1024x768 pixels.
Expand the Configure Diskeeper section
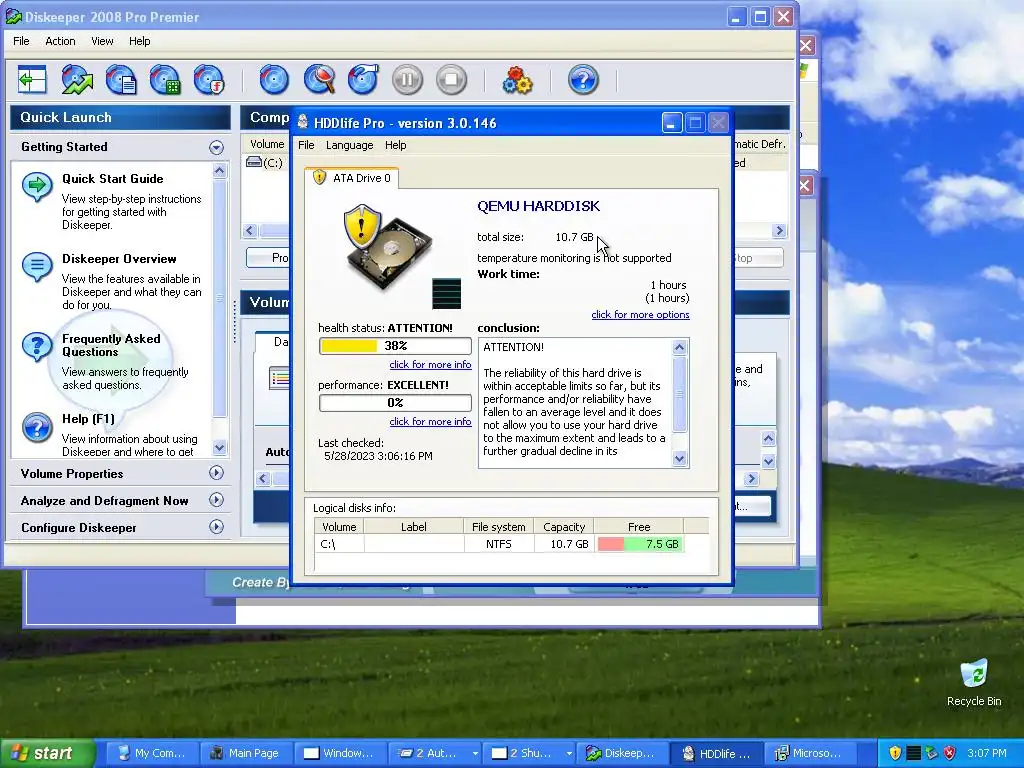[x=216, y=527]
